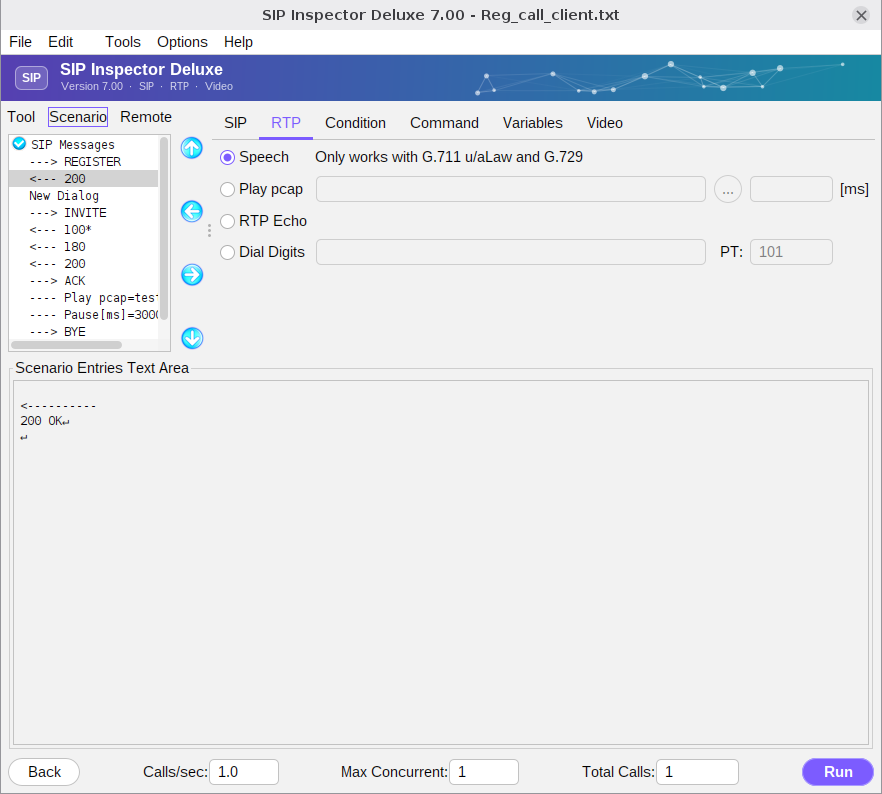Select the Play pcap radio button

coord(227,190)
